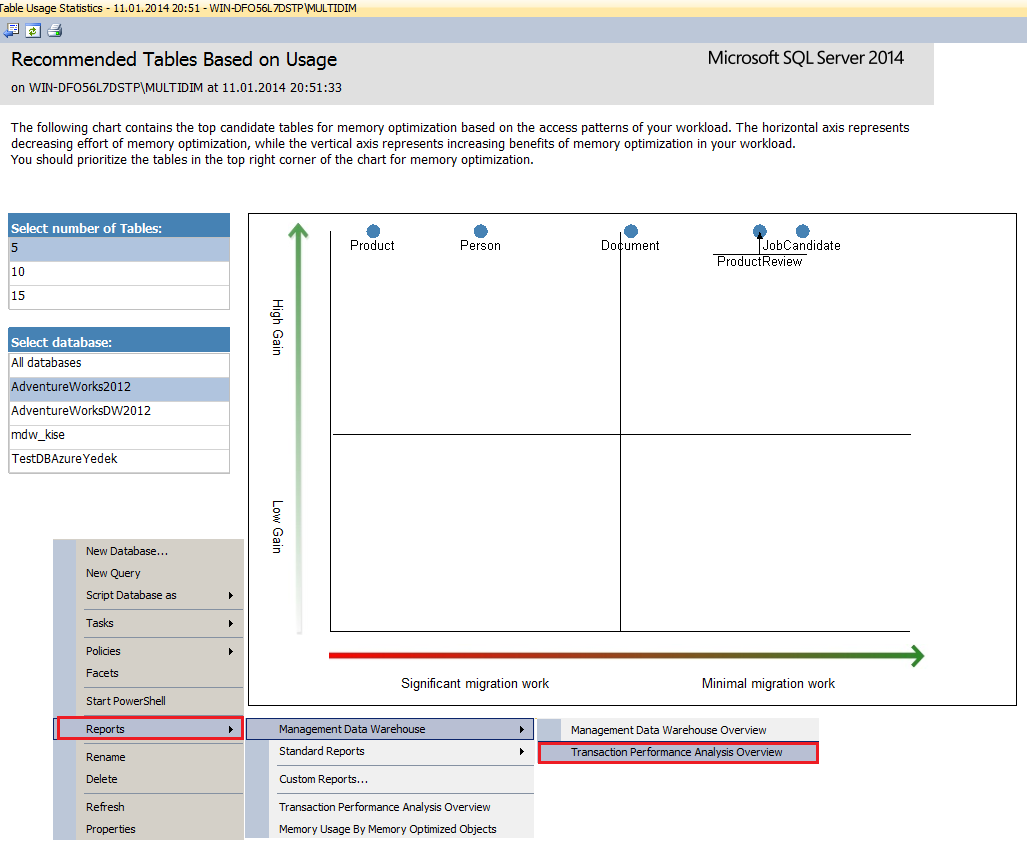Expand the Policies submenu arrow
This screenshot has width=1031, height=849.
click(231, 651)
